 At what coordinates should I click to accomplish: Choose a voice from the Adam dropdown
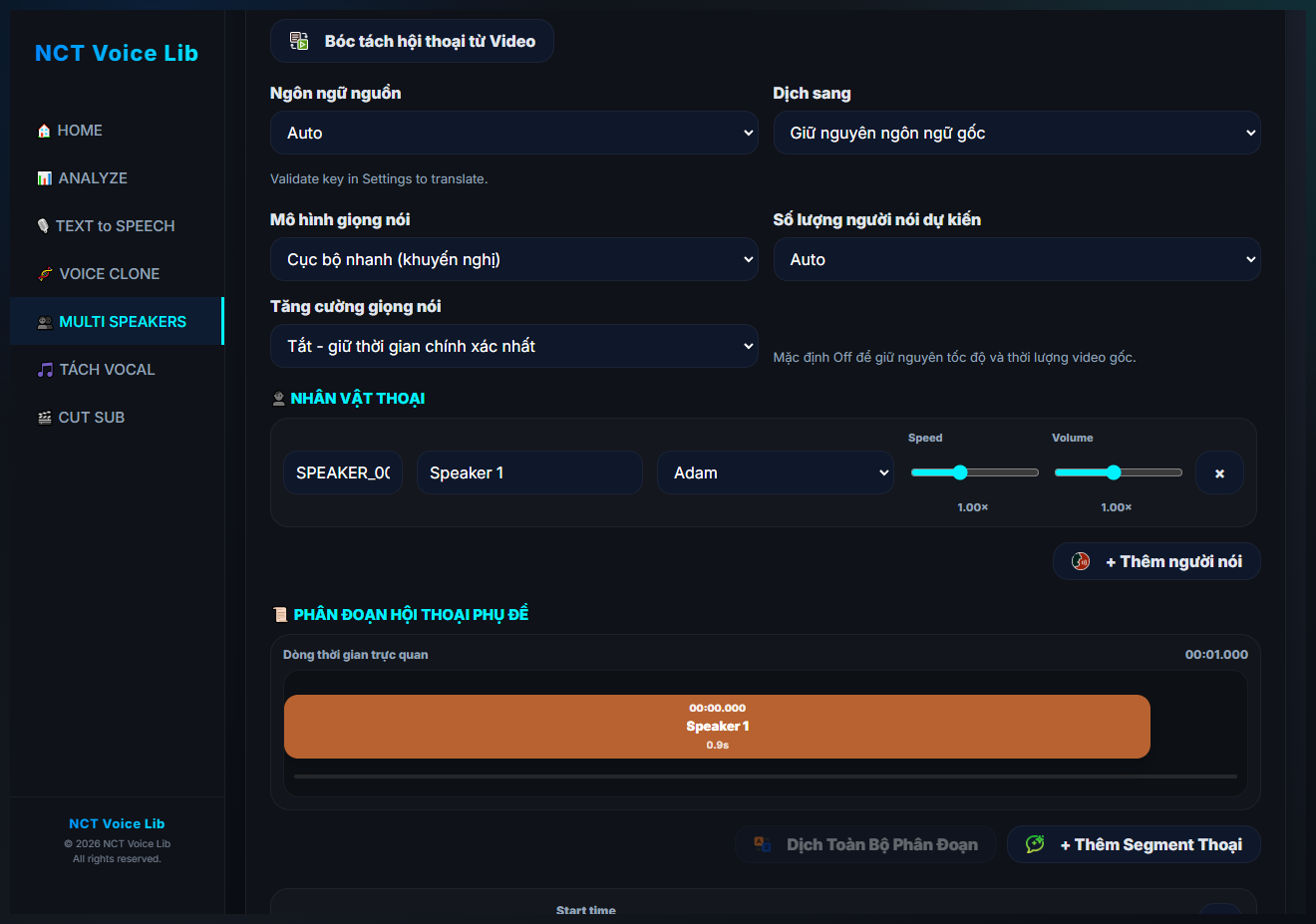click(776, 472)
